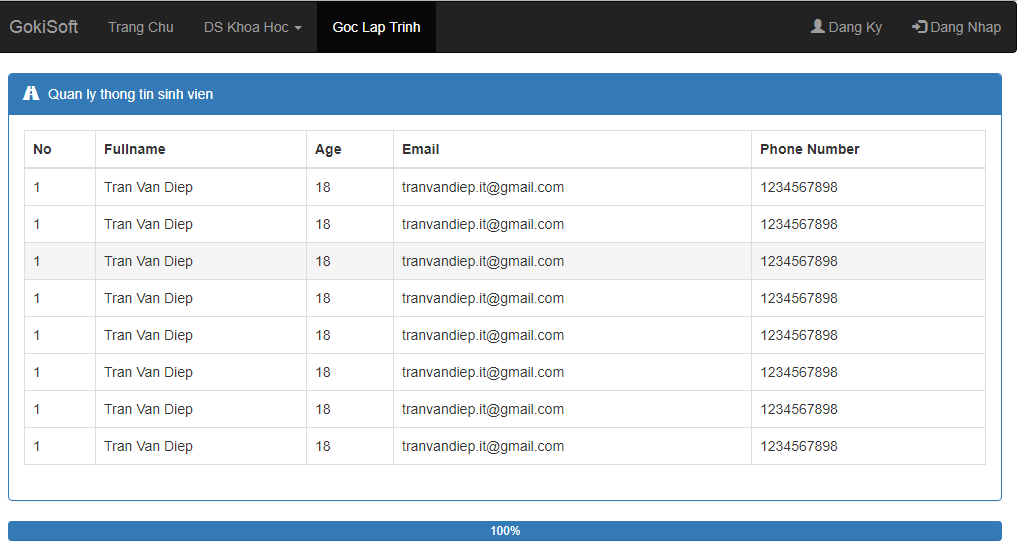Screen dimensions: 1017x557
Task: Click the panel title Quan ly thong tin sinh vien
Action: point(130,94)
